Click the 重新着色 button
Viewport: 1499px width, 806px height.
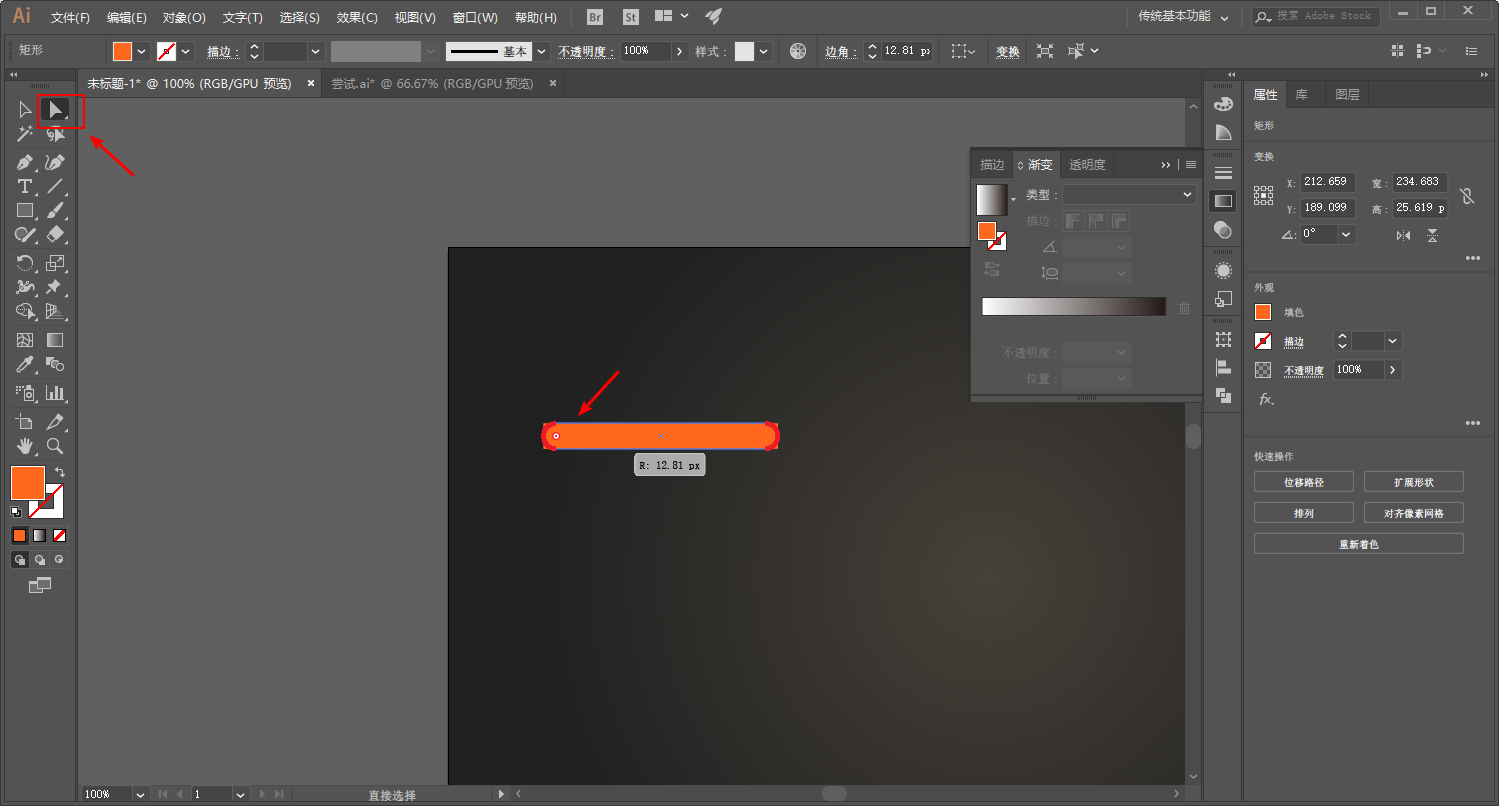tap(1359, 544)
